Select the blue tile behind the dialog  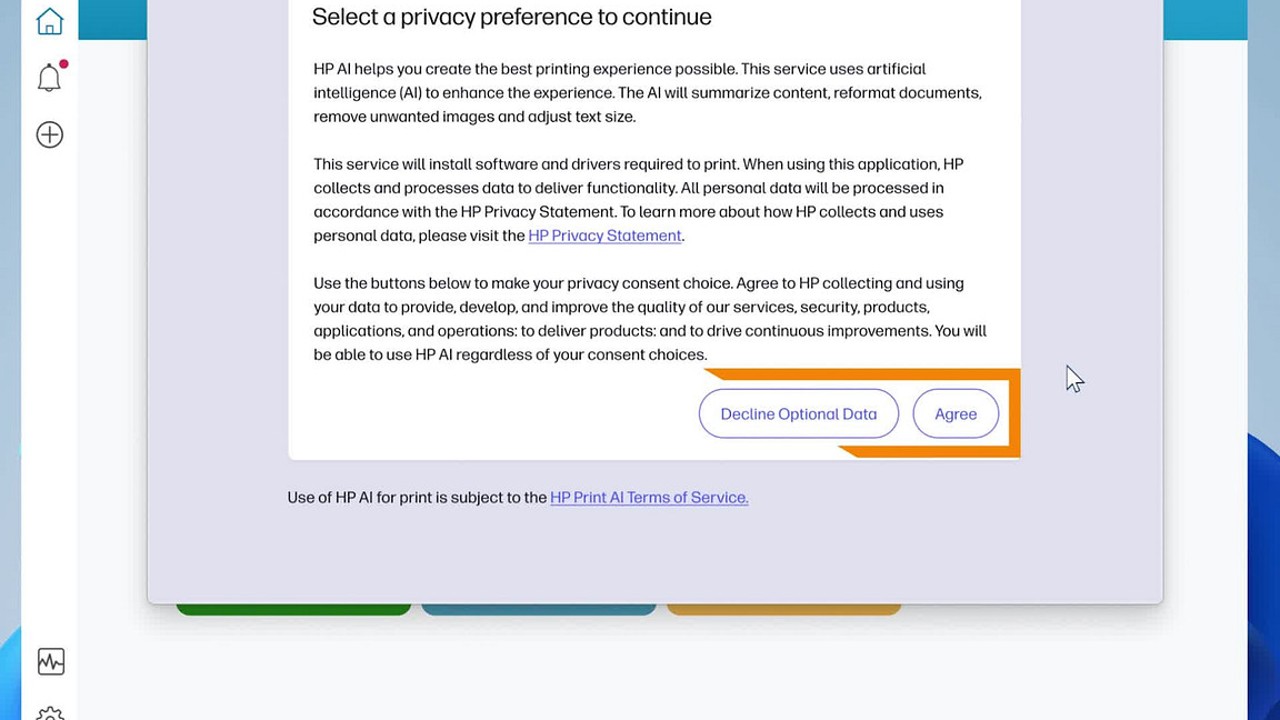(x=538, y=609)
